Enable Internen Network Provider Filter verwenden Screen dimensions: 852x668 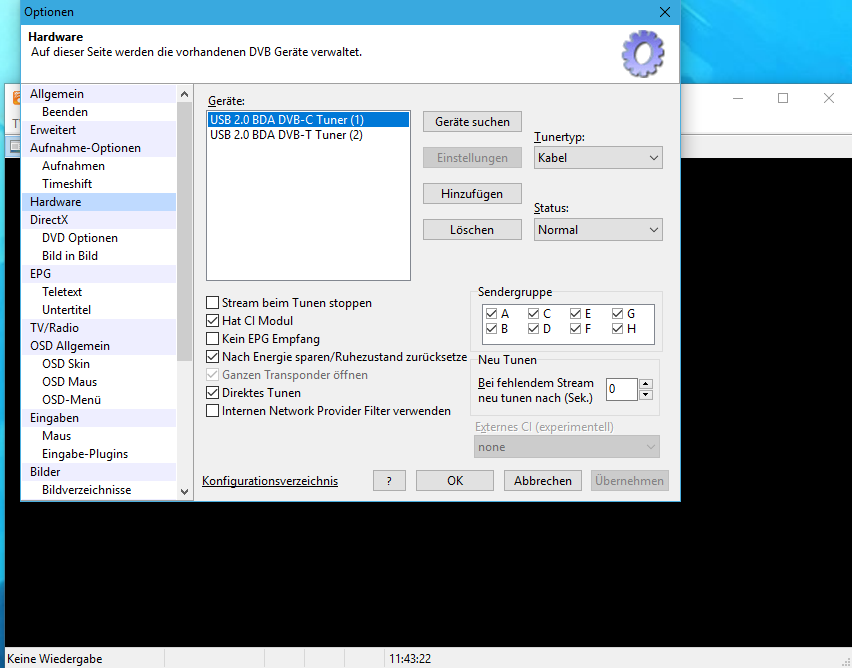[x=212, y=410]
